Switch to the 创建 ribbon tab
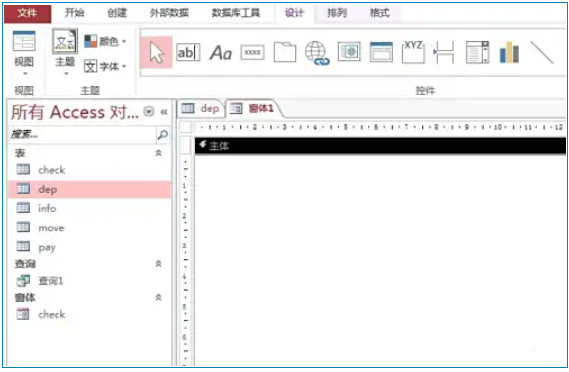The image size is (569, 372). tap(117, 13)
